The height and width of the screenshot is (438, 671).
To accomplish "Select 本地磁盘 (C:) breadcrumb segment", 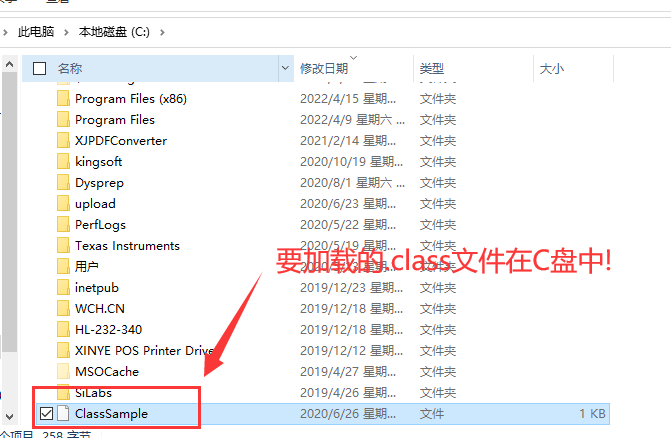I will [x=114, y=32].
